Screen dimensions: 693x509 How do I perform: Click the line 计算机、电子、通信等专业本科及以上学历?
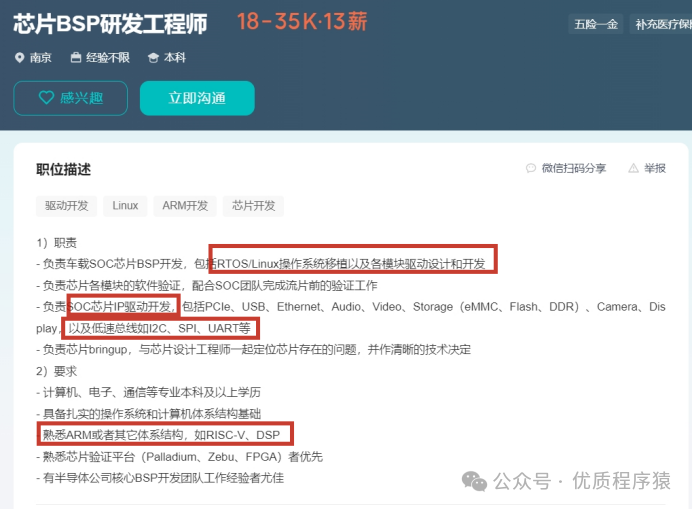click(148, 392)
